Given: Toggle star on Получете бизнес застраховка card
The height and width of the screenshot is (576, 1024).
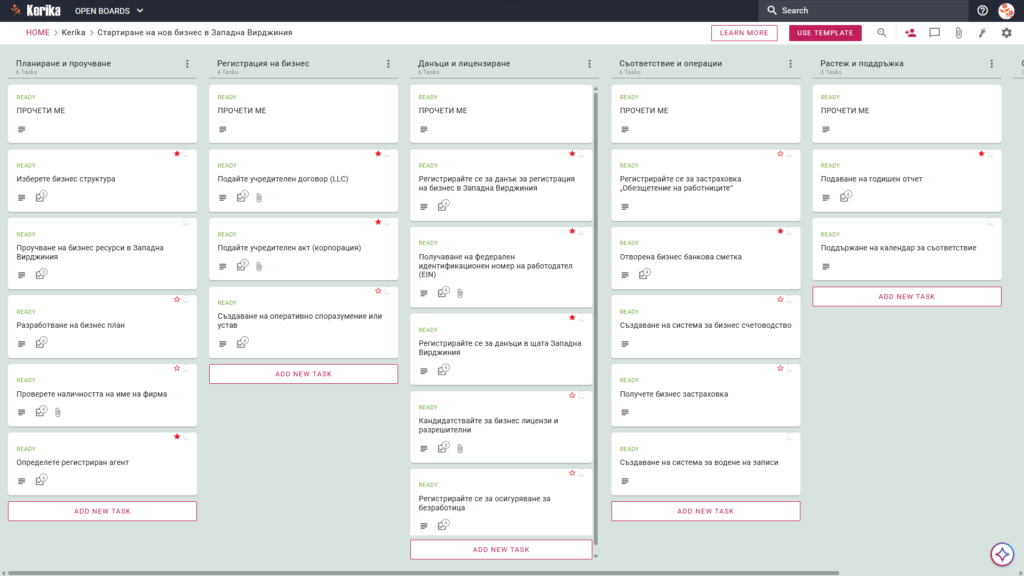Looking at the screenshot, I should (780, 368).
